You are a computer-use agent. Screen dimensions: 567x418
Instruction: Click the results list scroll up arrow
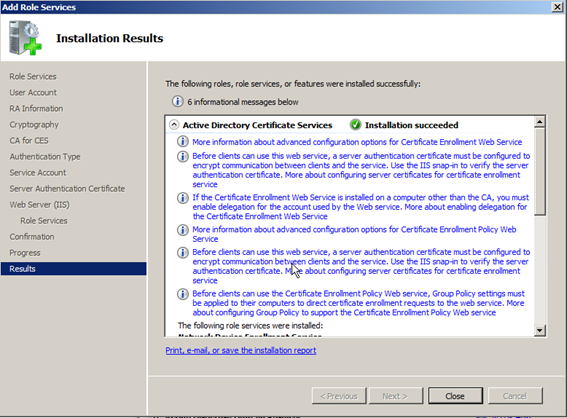point(540,122)
